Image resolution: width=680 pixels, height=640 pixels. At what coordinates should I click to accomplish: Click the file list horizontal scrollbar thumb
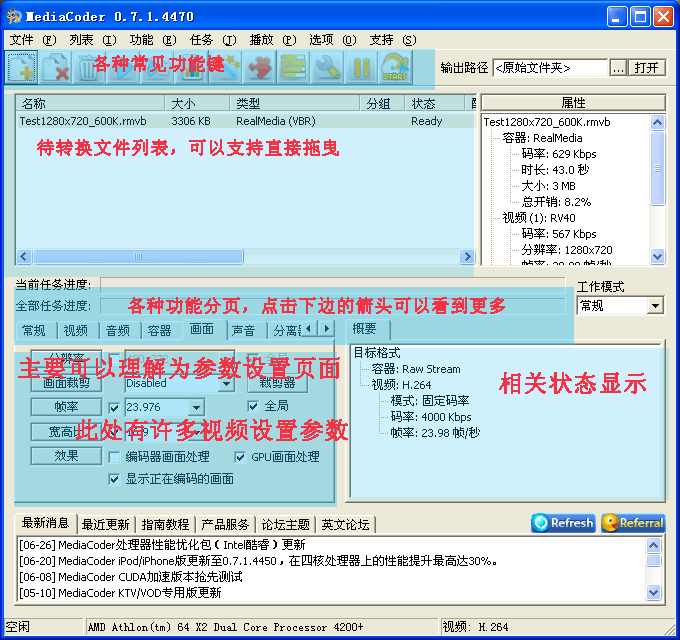click(138, 256)
